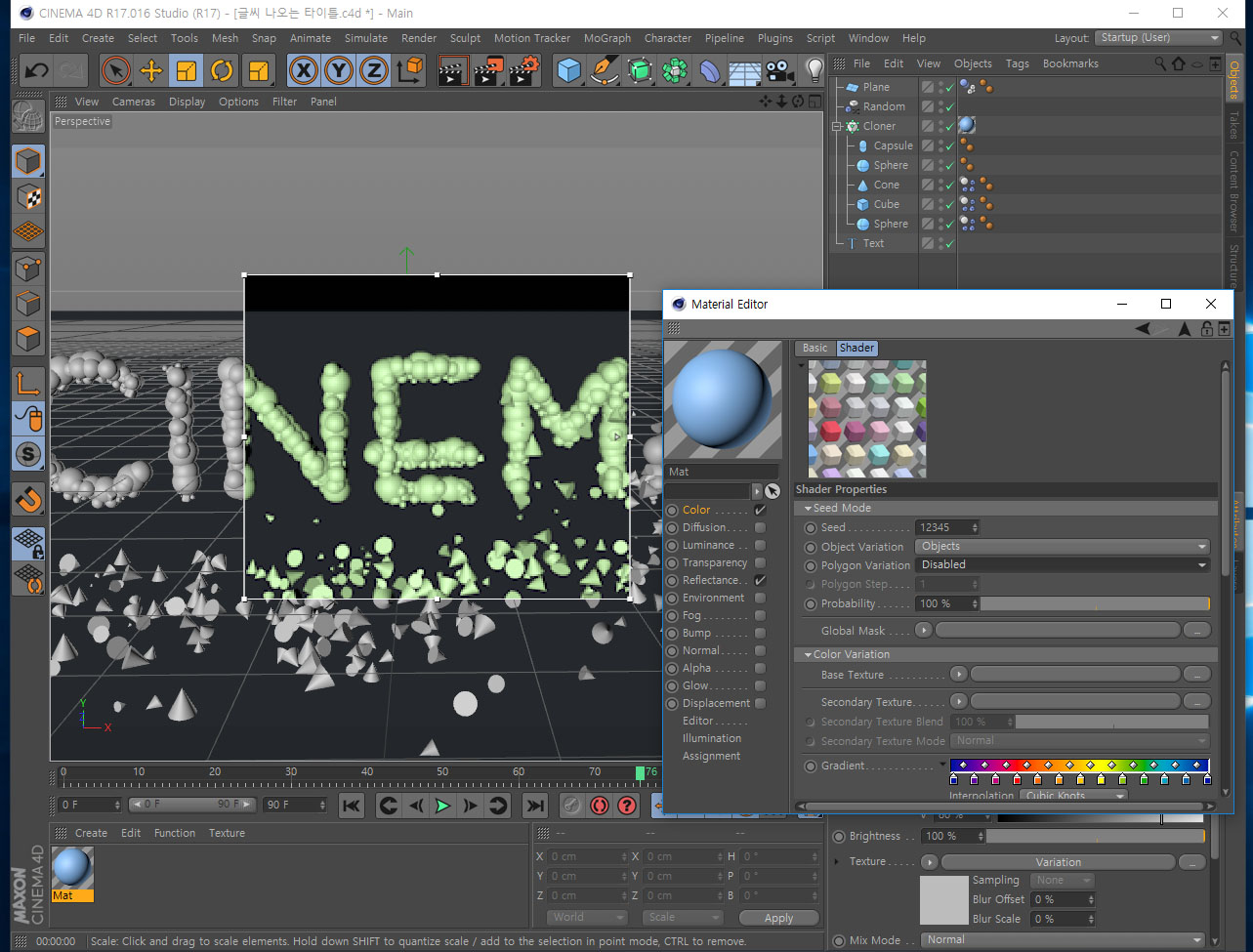The image size is (1253, 952).
Task: Toggle the X axis lock
Action: (x=305, y=71)
